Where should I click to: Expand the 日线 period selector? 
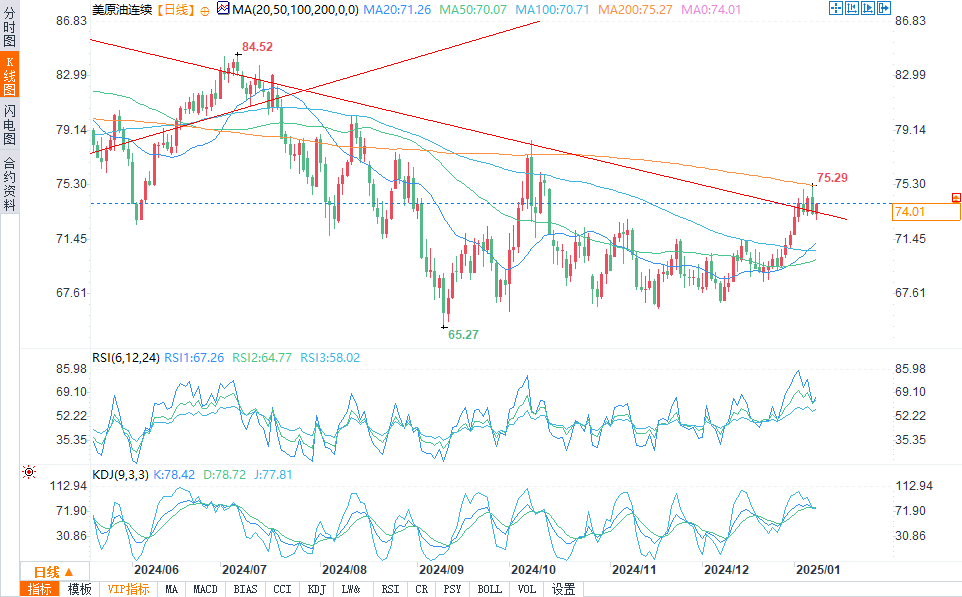coord(54,571)
